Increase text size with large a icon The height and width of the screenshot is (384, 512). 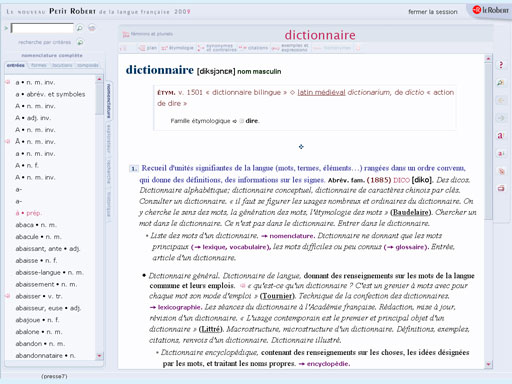click(501, 135)
